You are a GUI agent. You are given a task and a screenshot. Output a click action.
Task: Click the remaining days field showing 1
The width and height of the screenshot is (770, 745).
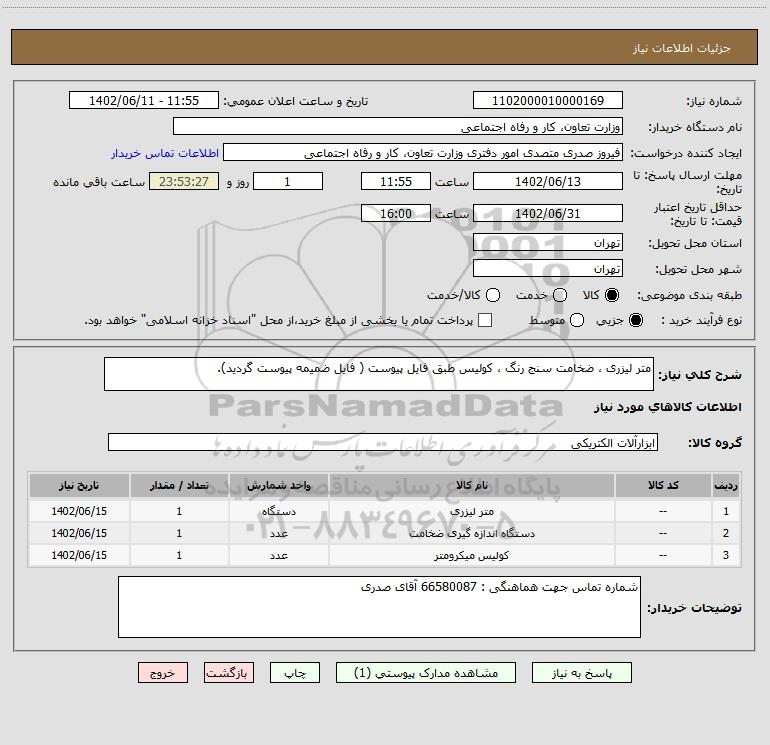[288, 181]
